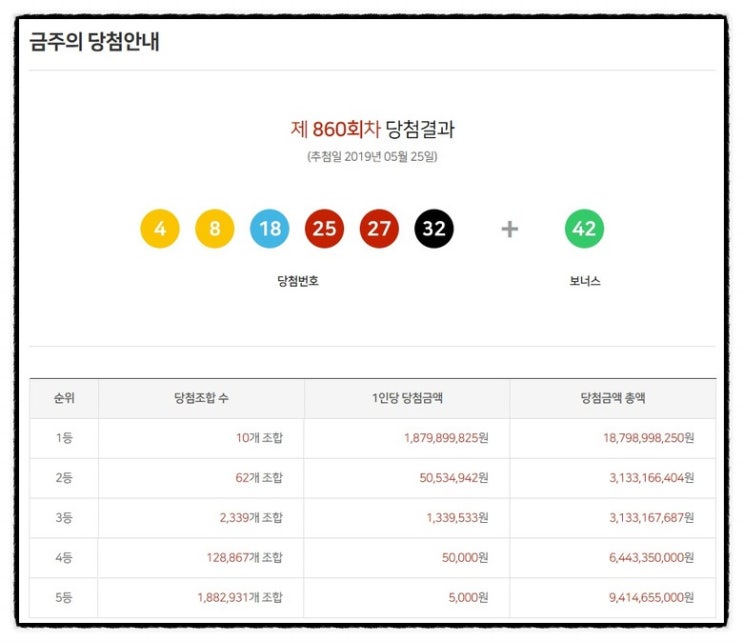Select the total 3,133,166,404원
Screen dimensions: 743x642
point(652,478)
